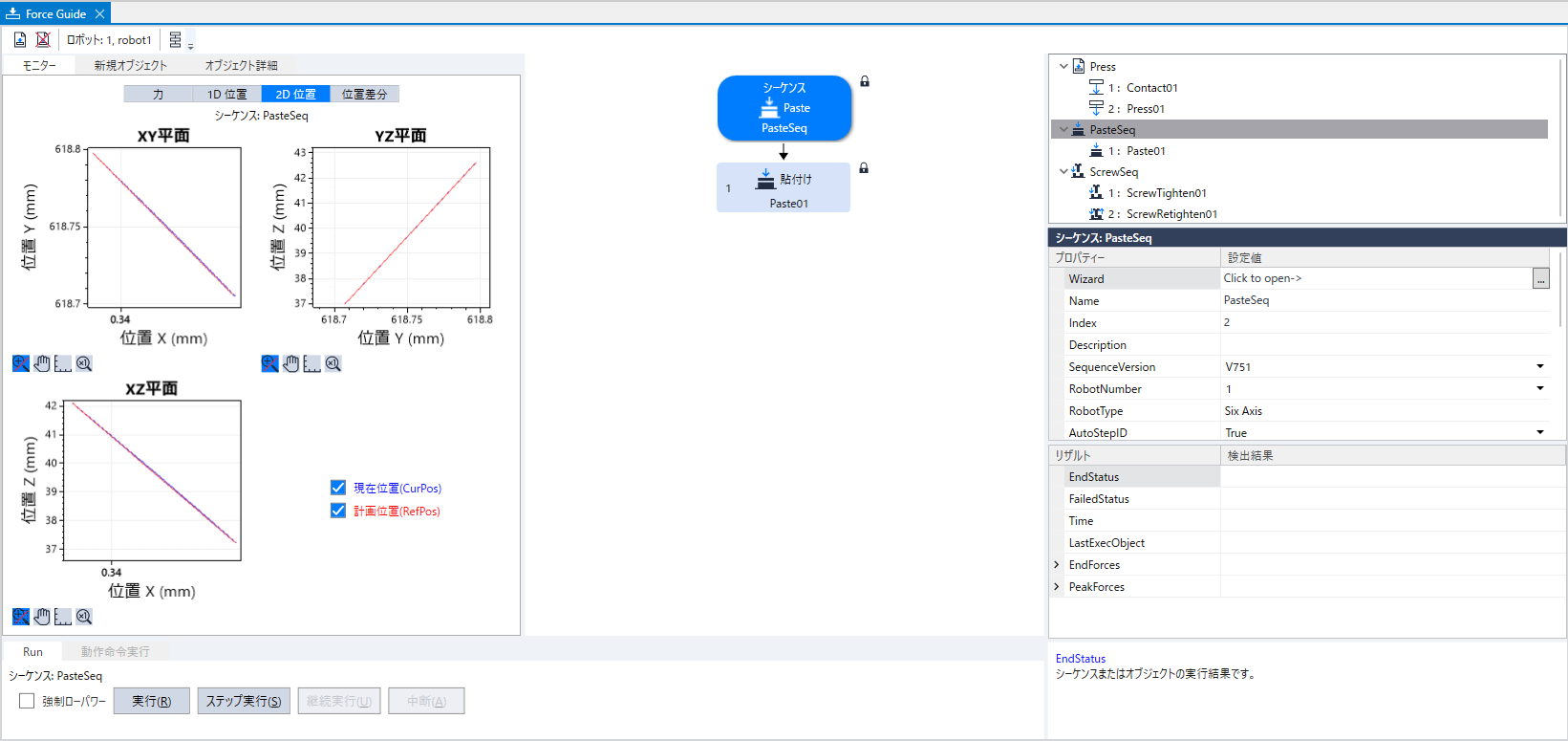The image size is (1568, 741).
Task: Select the 1D 位置 graph tab
Action: 226,94
